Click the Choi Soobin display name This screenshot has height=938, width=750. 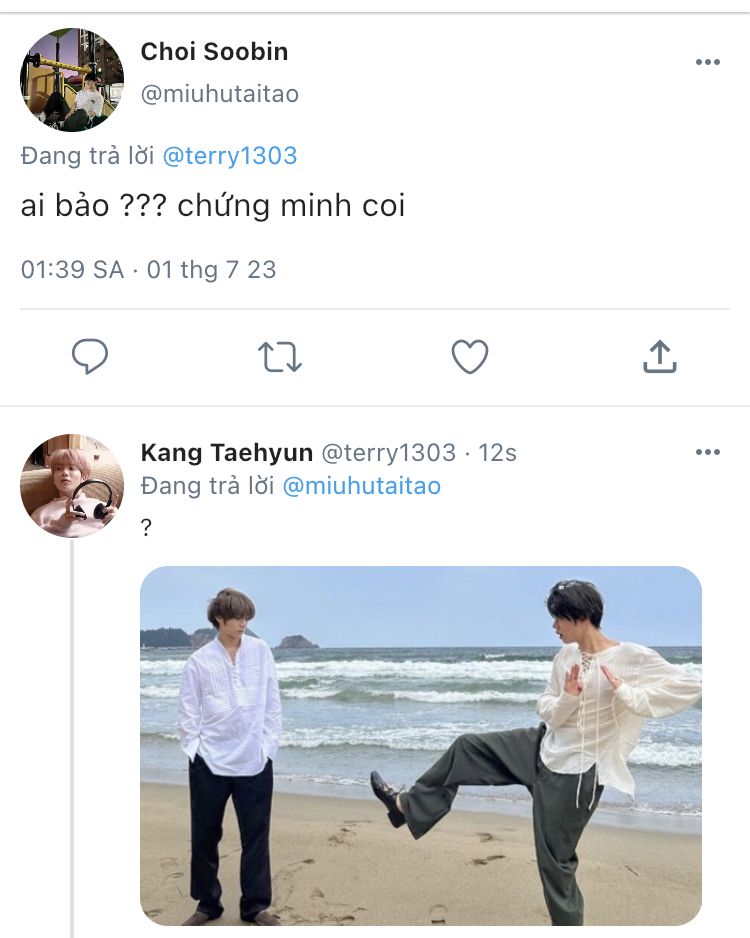(214, 51)
